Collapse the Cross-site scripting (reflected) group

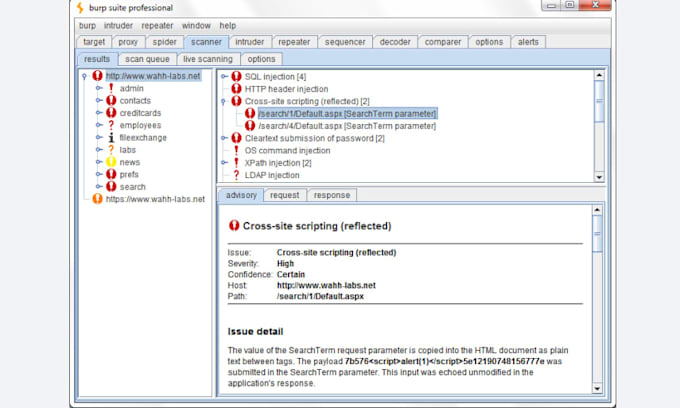tap(224, 101)
